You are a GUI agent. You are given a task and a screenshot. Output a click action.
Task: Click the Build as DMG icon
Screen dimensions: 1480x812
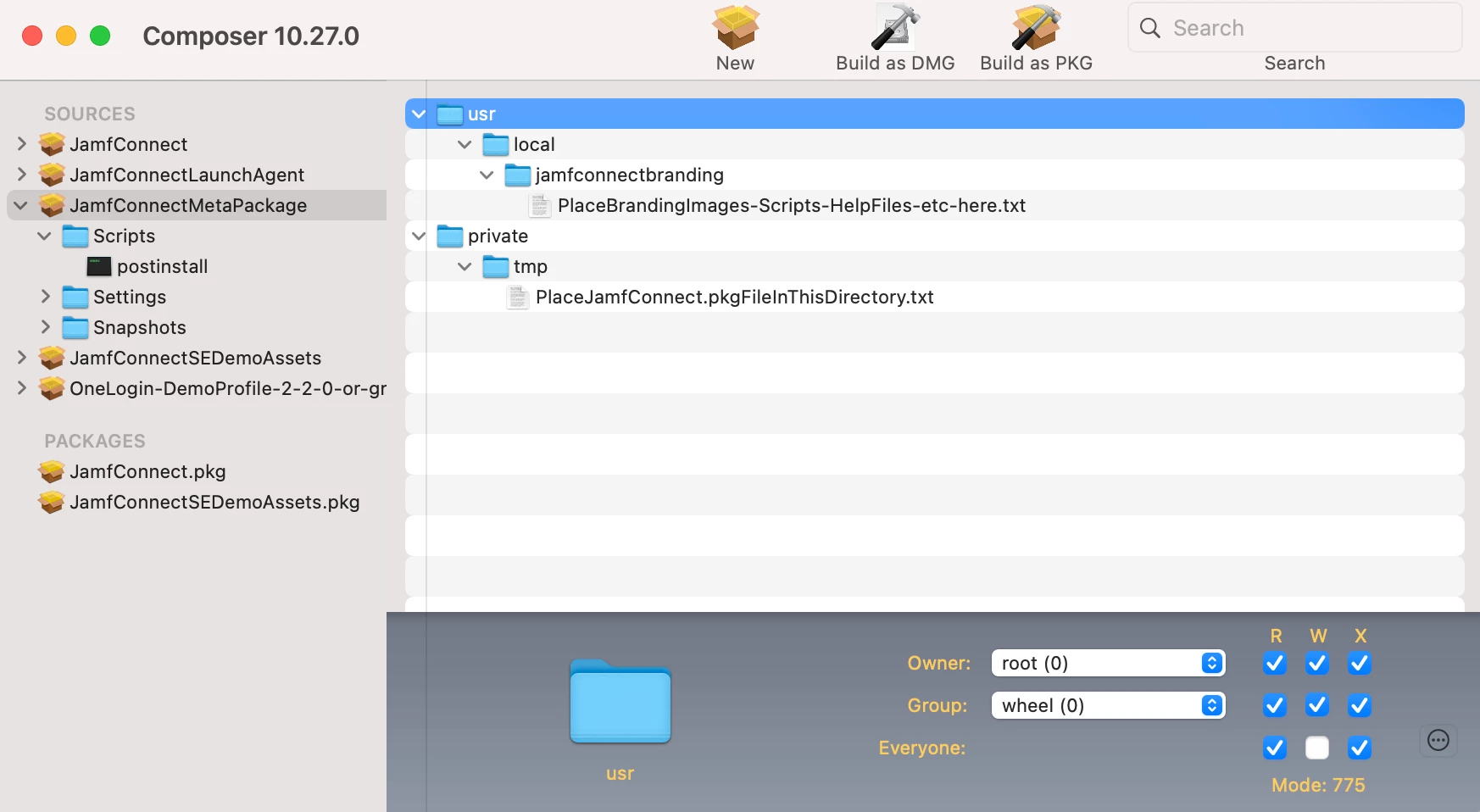click(x=895, y=27)
